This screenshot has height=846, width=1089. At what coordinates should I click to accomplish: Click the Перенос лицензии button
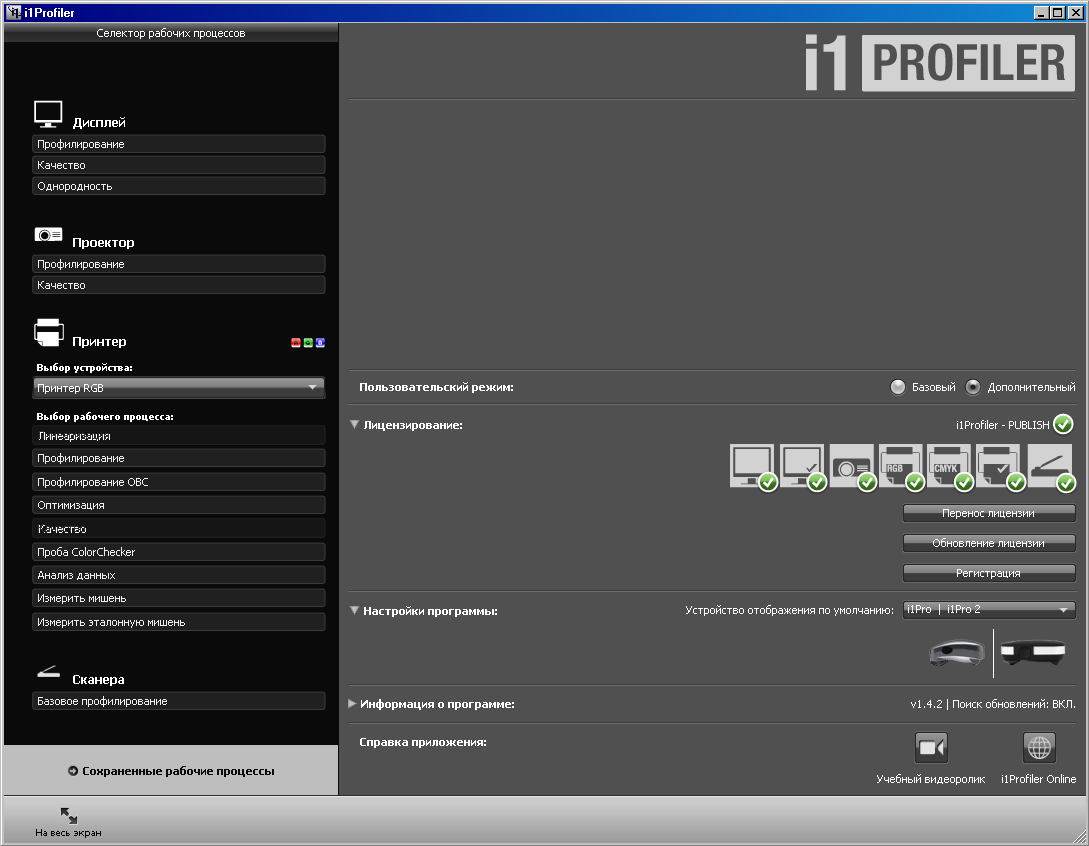[x=989, y=513]
